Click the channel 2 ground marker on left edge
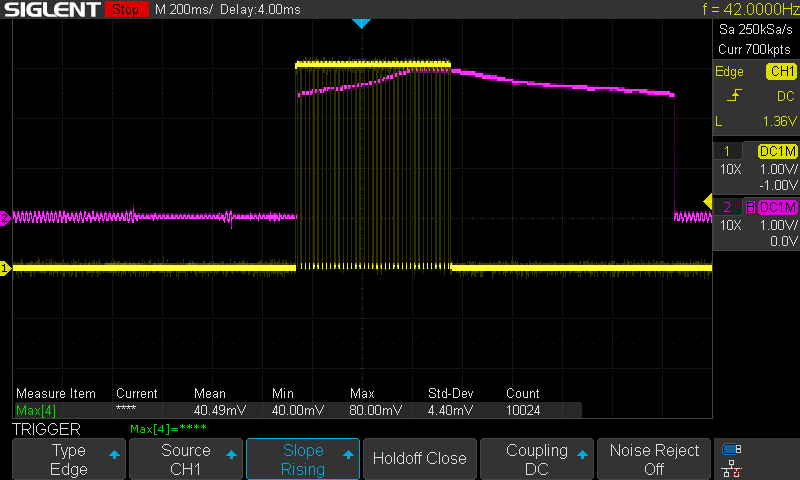This screenshot has height=480, width=800. 5,218
